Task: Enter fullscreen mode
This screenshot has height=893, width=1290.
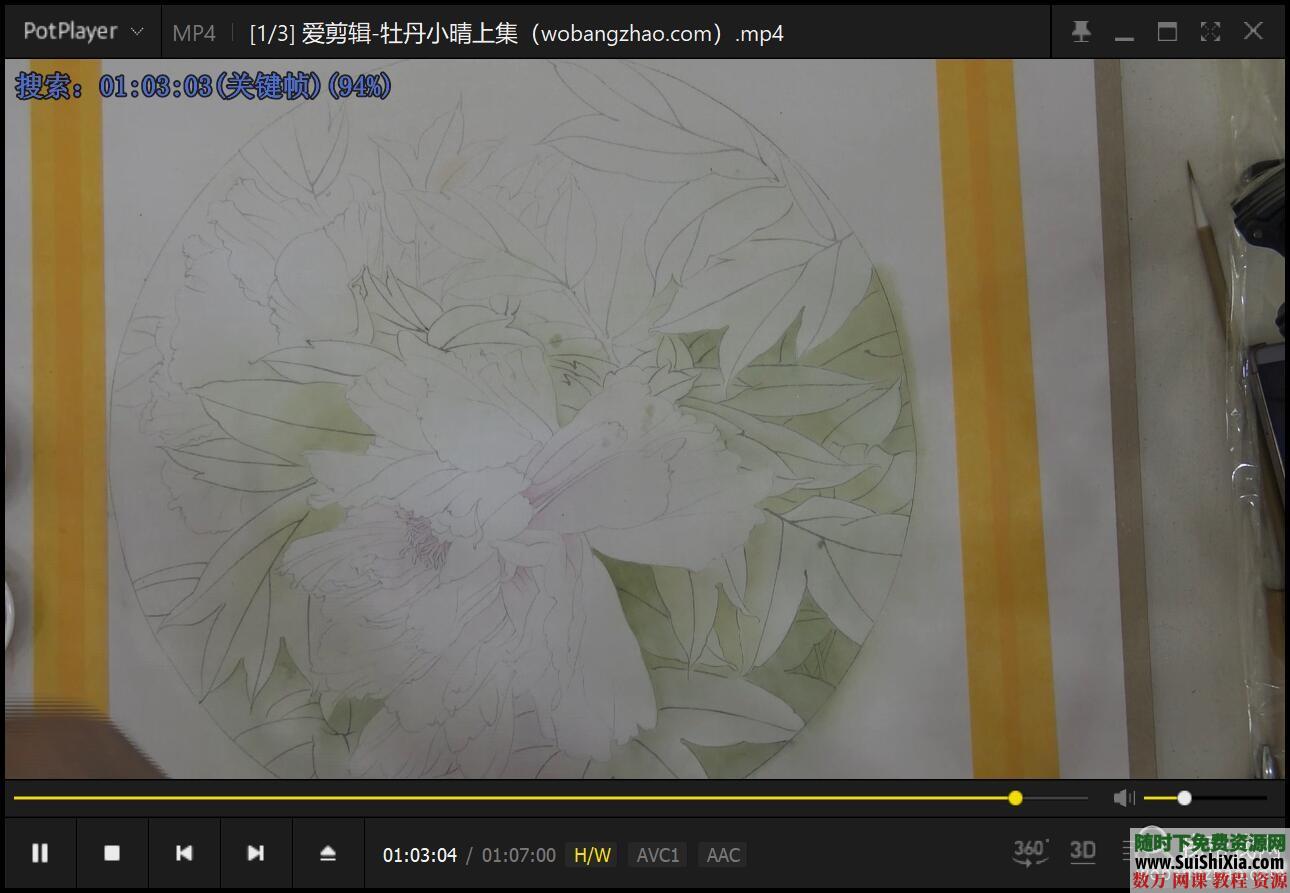Action: point(1210,31)
